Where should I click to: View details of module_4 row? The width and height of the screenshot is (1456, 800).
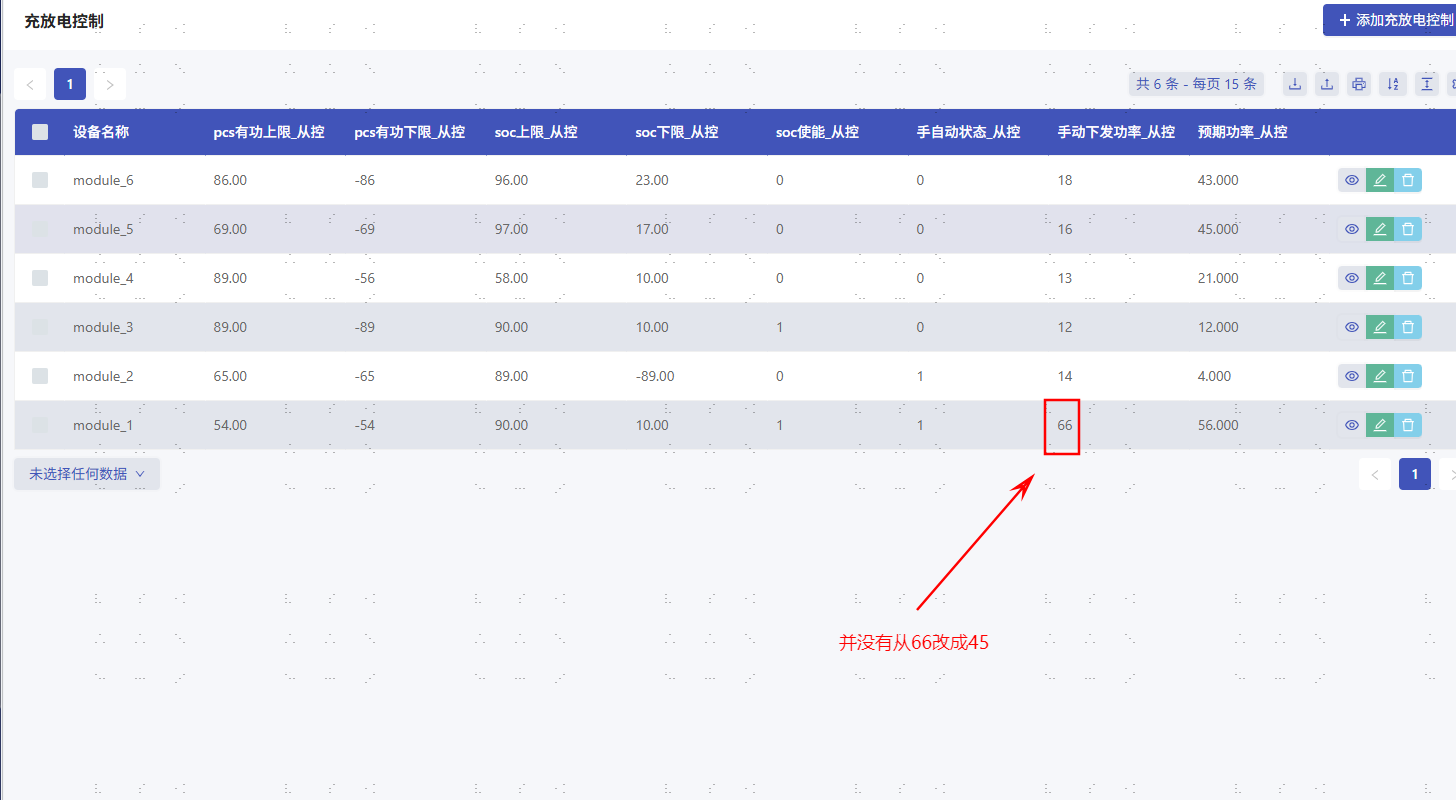(1352, 278)
